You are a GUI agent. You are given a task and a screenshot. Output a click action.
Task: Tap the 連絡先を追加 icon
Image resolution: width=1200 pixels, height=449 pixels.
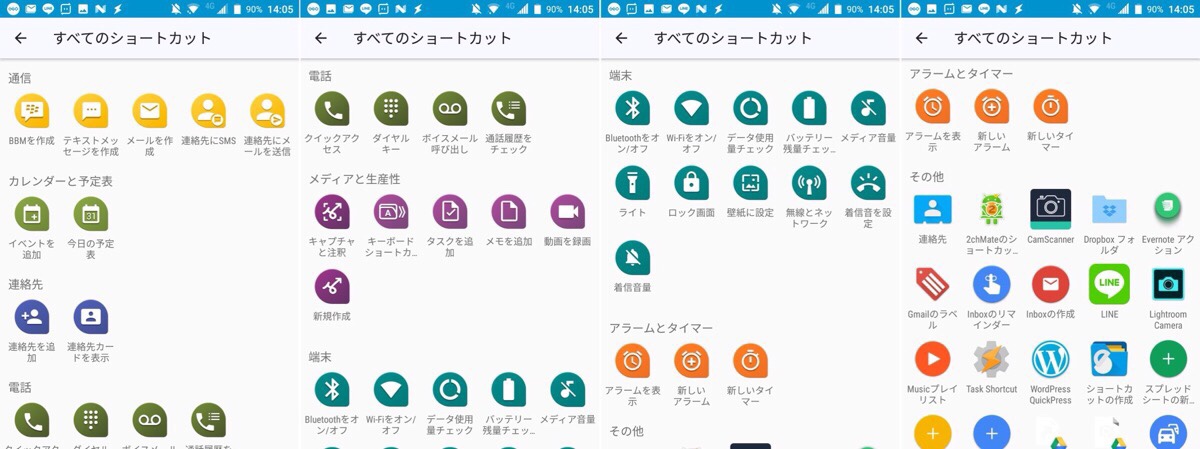pyautogui.click(x=32, y=317)
